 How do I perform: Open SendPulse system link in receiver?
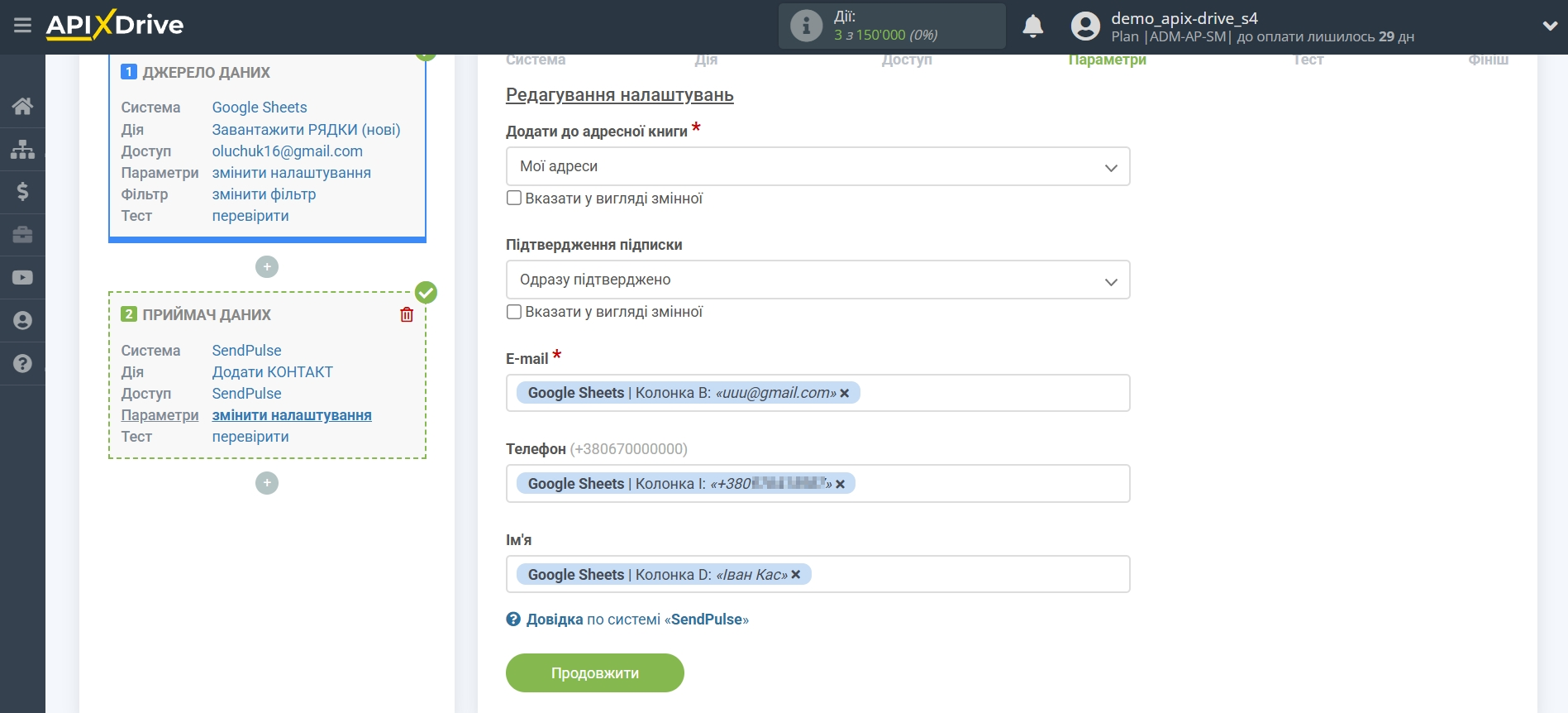click(x=246, y=351)
